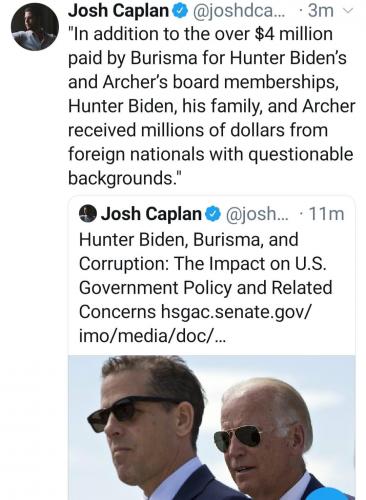Open Josh Caplan name in quoted tweet
The width and height of the screenshot is (366, 500).
(x=151, y=214)
